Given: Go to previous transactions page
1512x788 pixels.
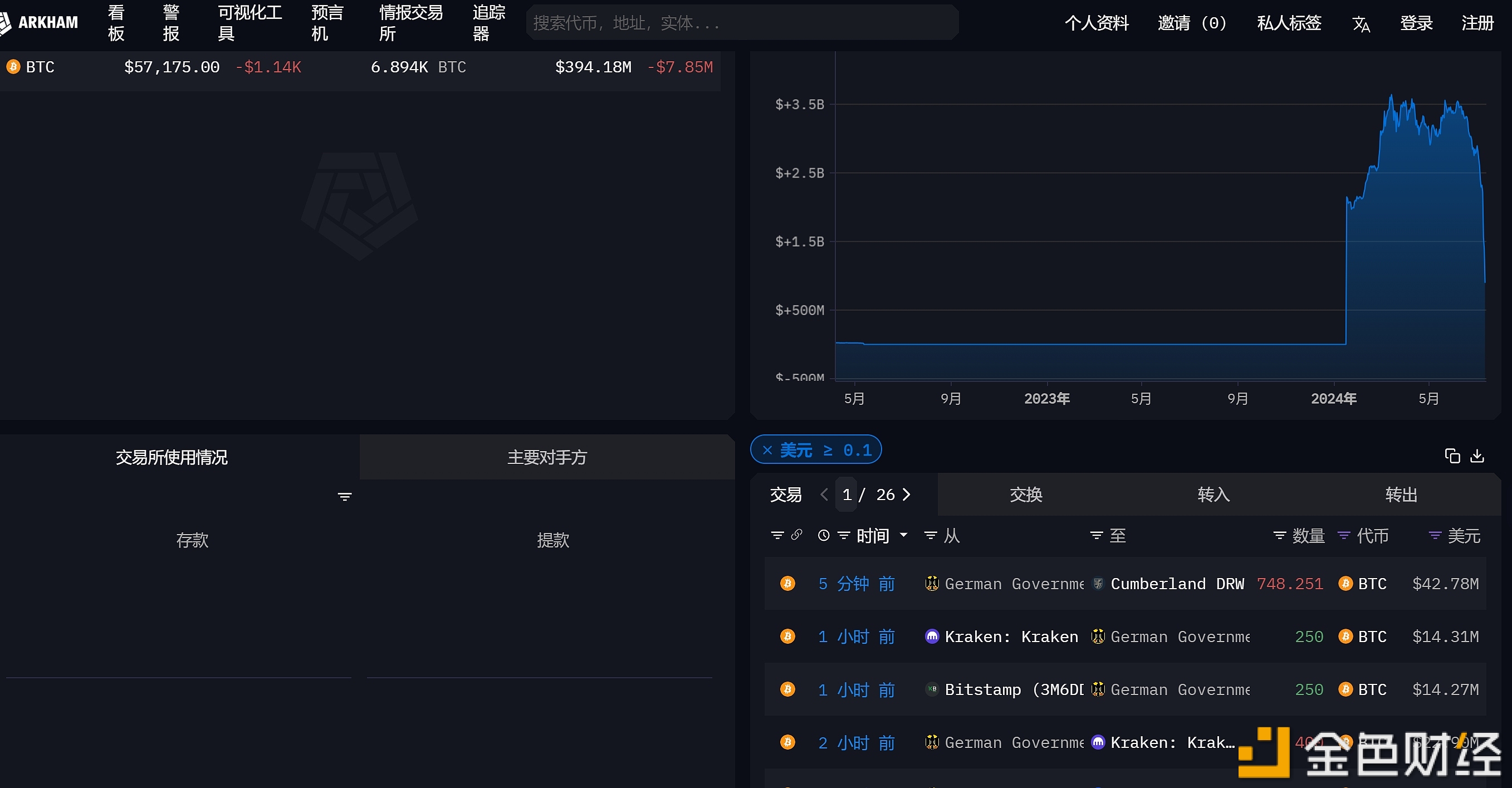Looking at the screenshot, I should (824, 495).
